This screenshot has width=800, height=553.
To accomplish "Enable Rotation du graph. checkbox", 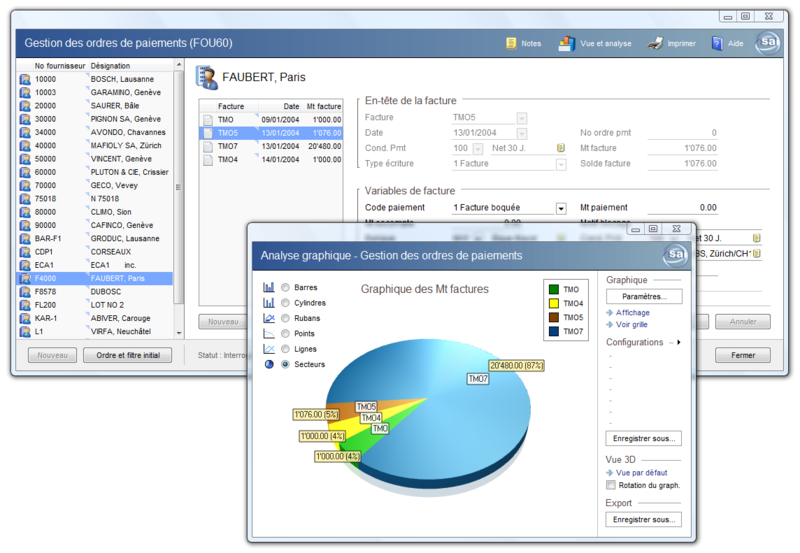I will 610,485.
